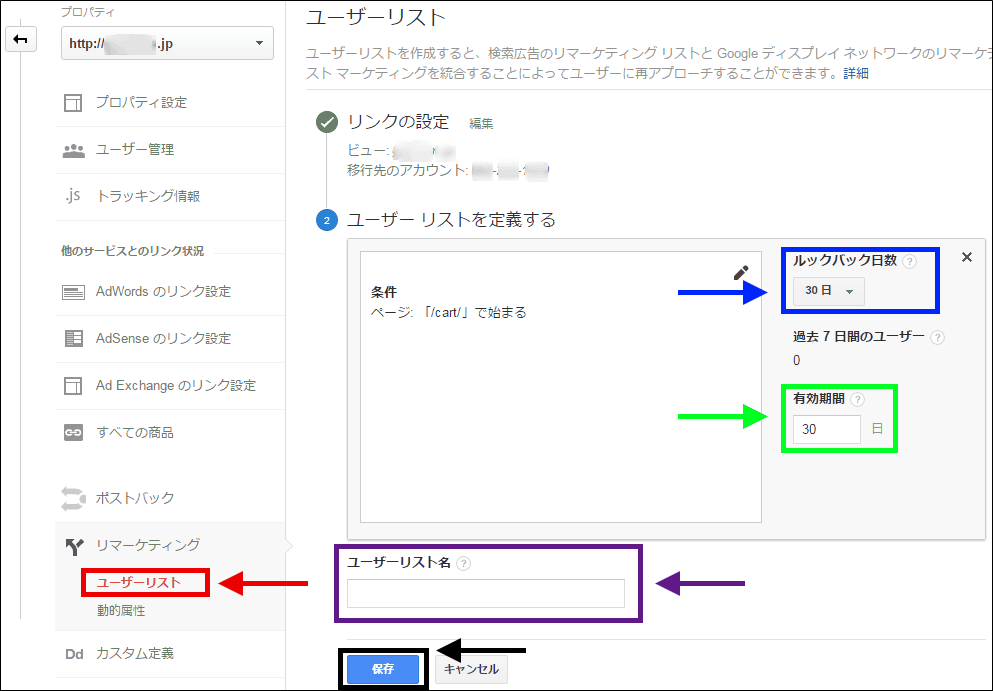
Task: Click the green checkmark step icon
Action: (x=327, y=122)
